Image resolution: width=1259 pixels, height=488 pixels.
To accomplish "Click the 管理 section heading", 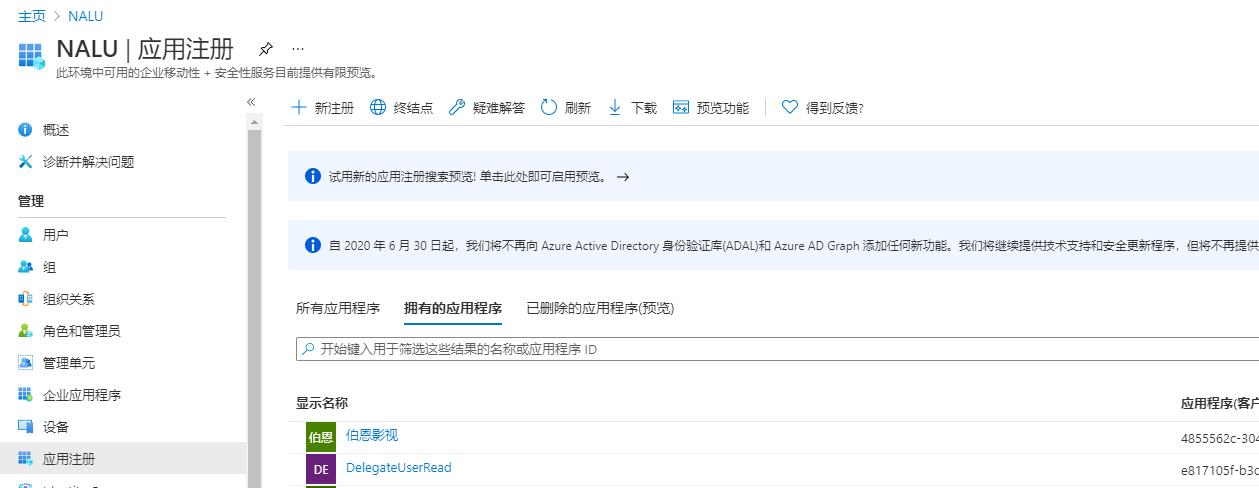I will (x=31, y=201).
